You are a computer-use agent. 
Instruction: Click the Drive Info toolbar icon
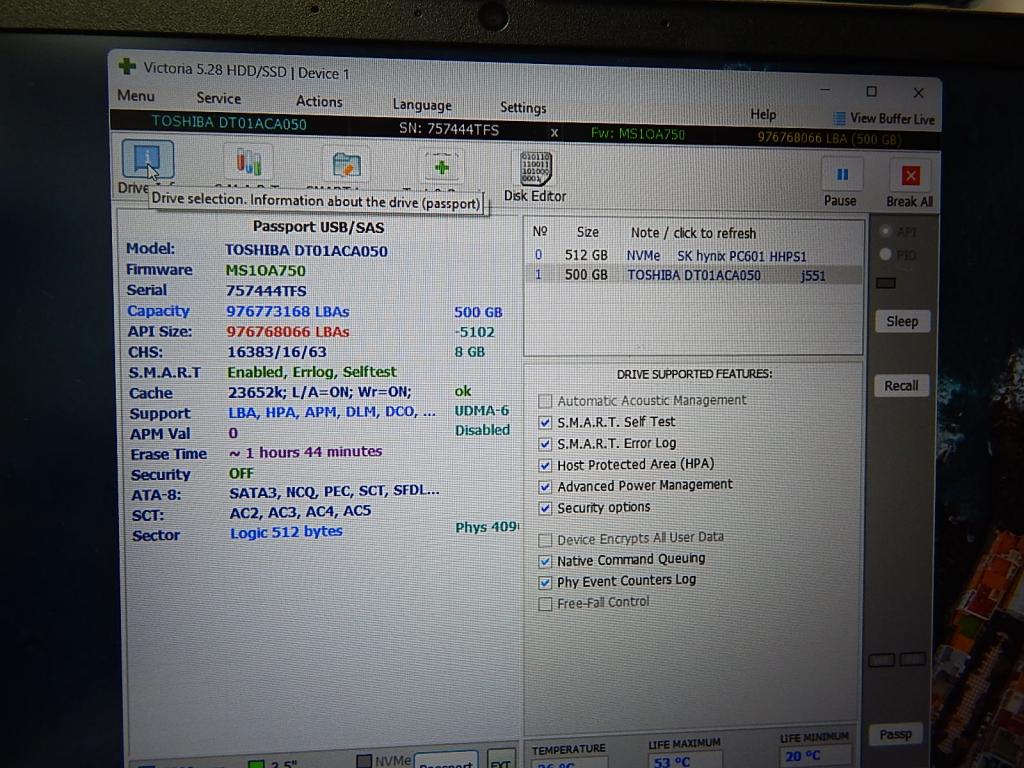pyautogui.click(x=148, y=159)
